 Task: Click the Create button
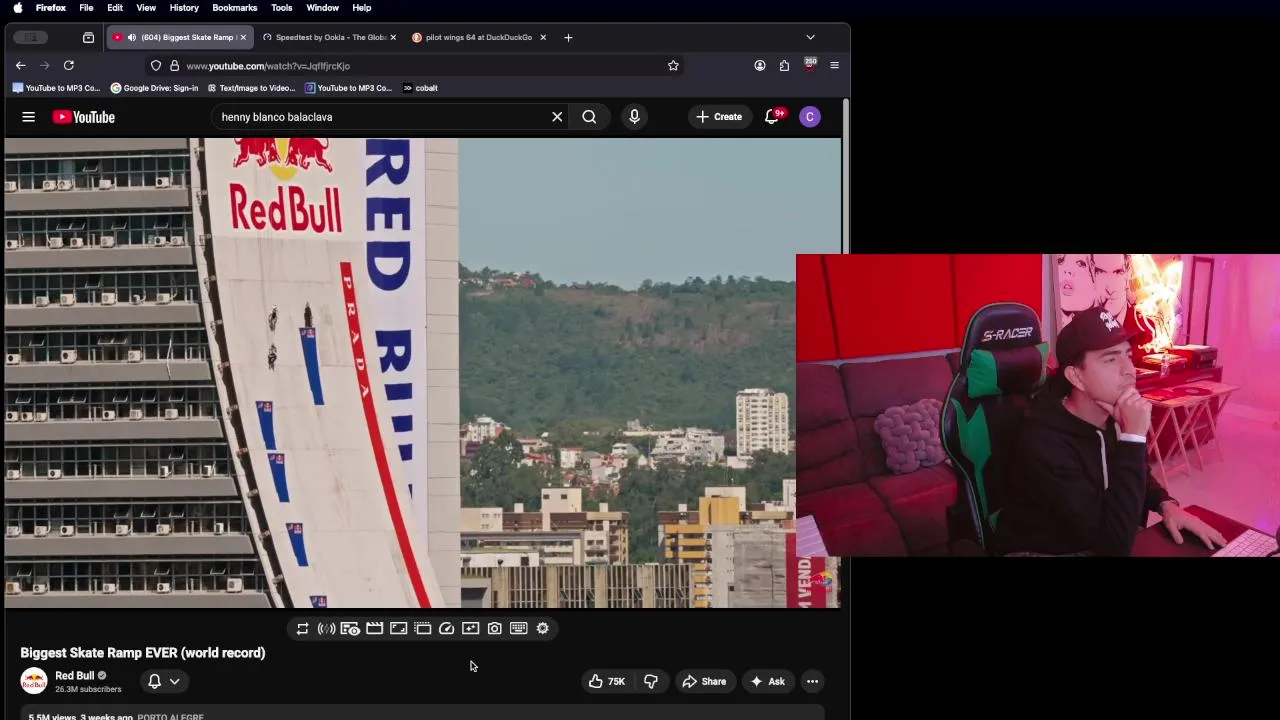(719, 117)
